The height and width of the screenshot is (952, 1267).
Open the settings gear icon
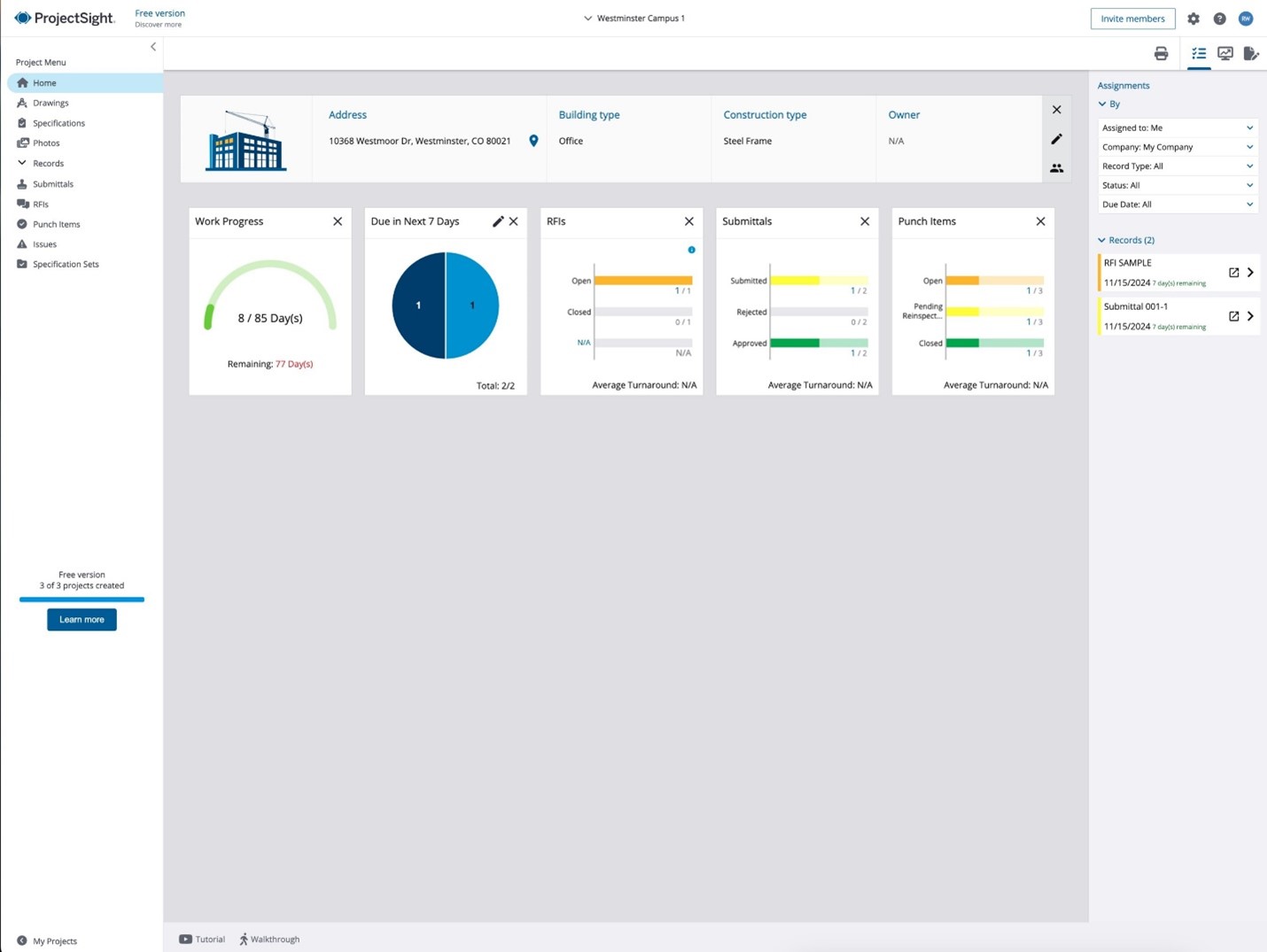pos(1193,18)
